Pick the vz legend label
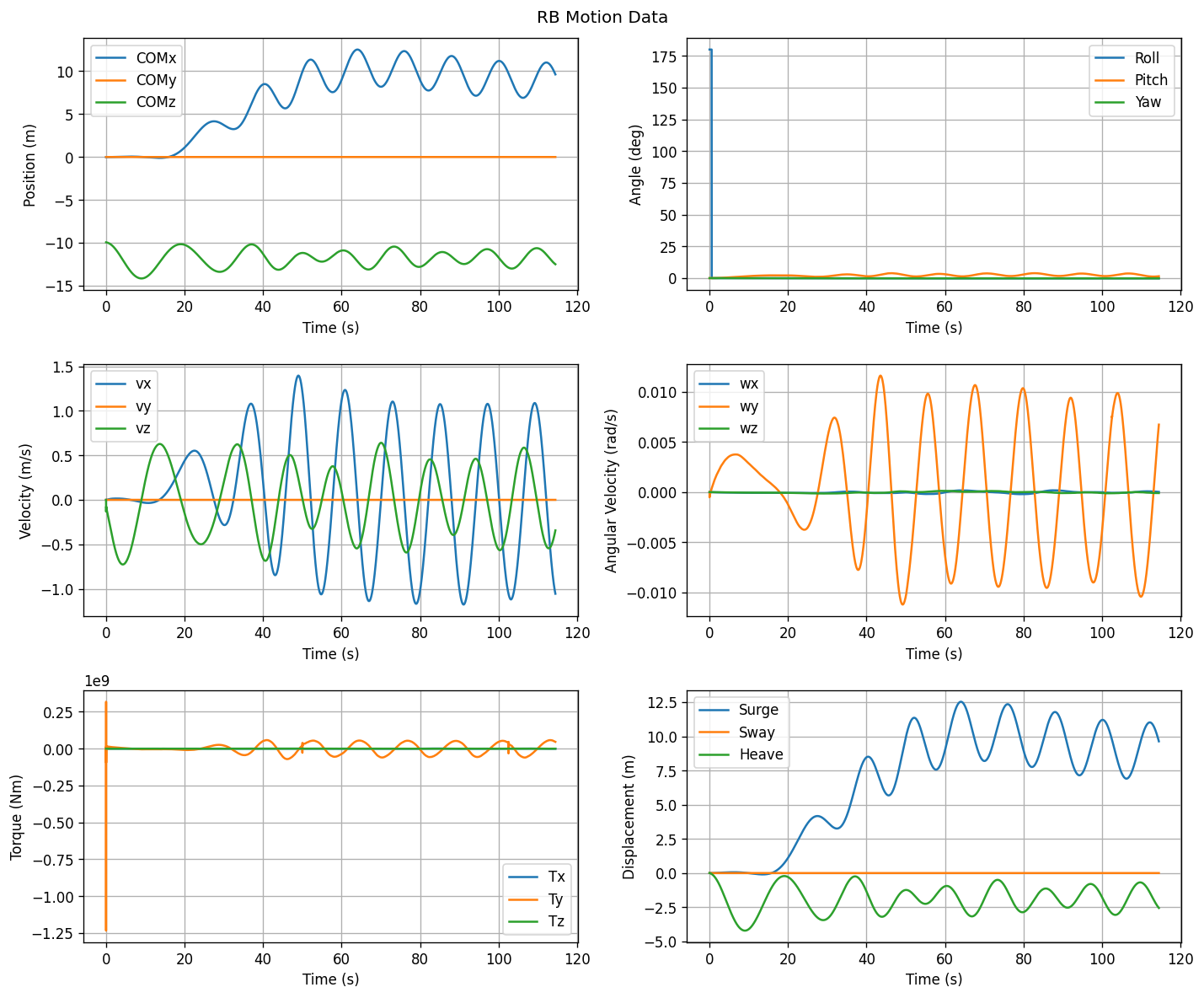Viewport: 1204px width, 998px height. click(144, 428)
